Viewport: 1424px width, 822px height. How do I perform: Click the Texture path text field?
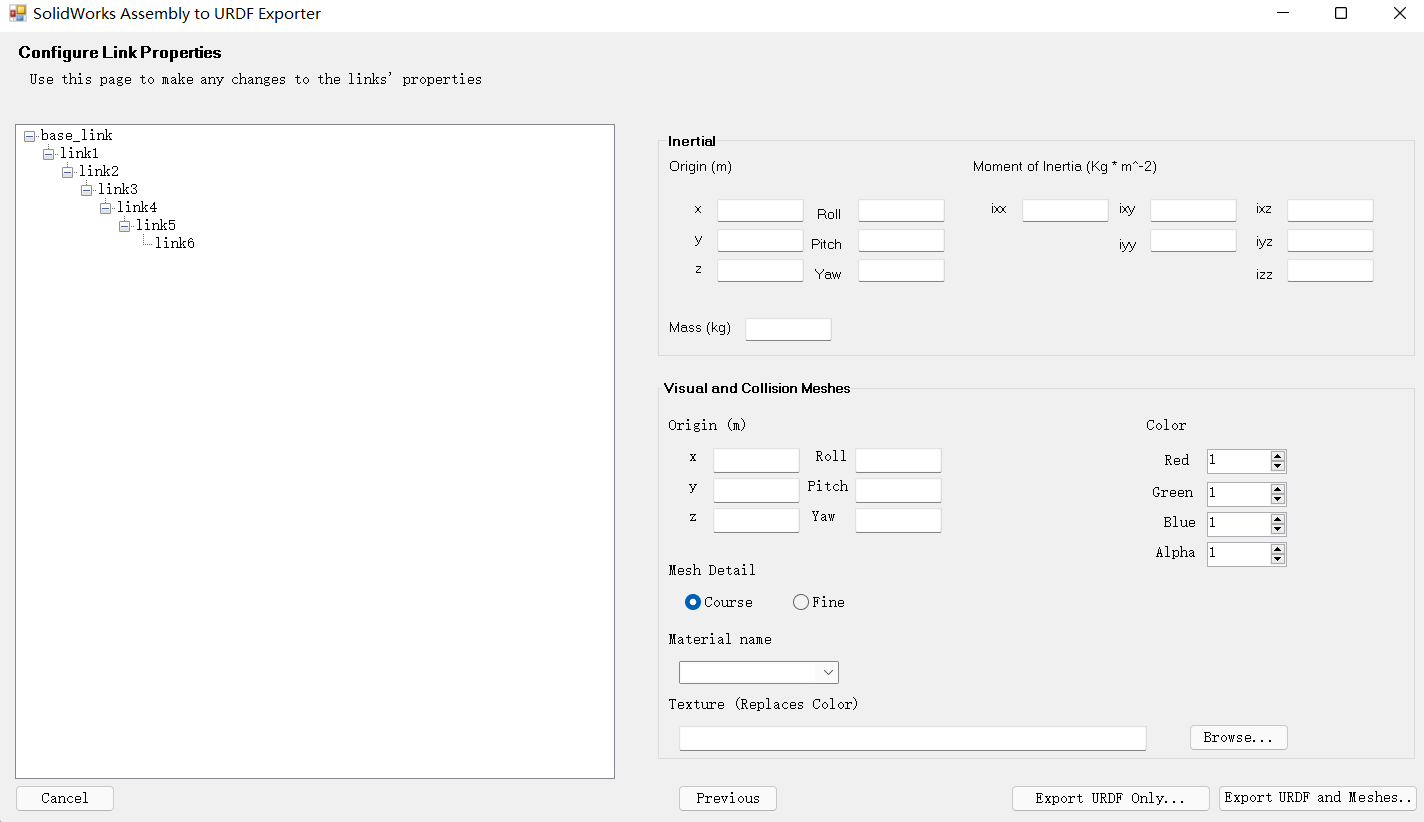click(x=912, y=738)
